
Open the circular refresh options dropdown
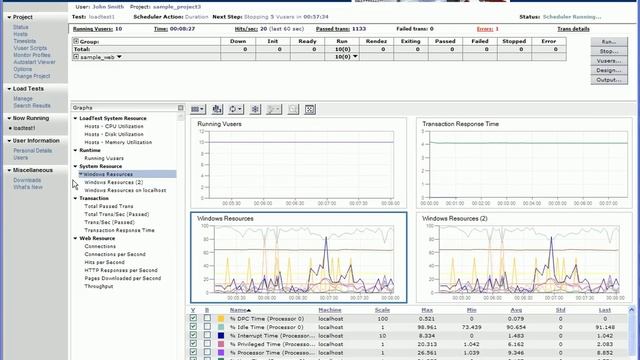236,109
